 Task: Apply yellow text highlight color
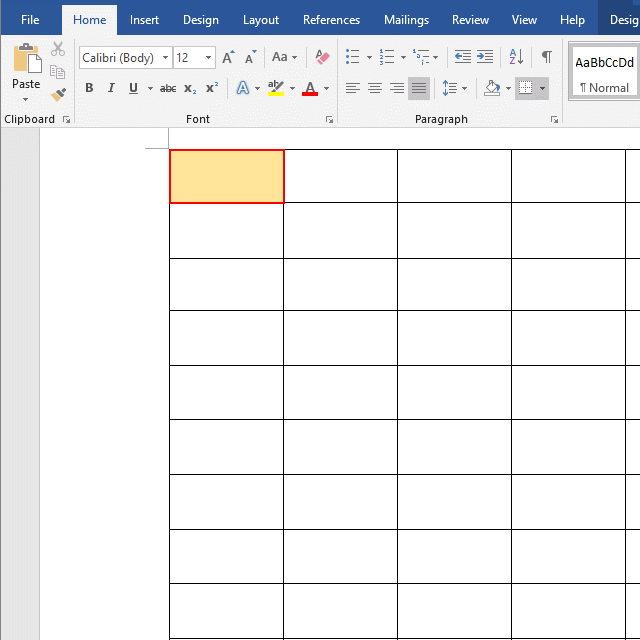276,88
